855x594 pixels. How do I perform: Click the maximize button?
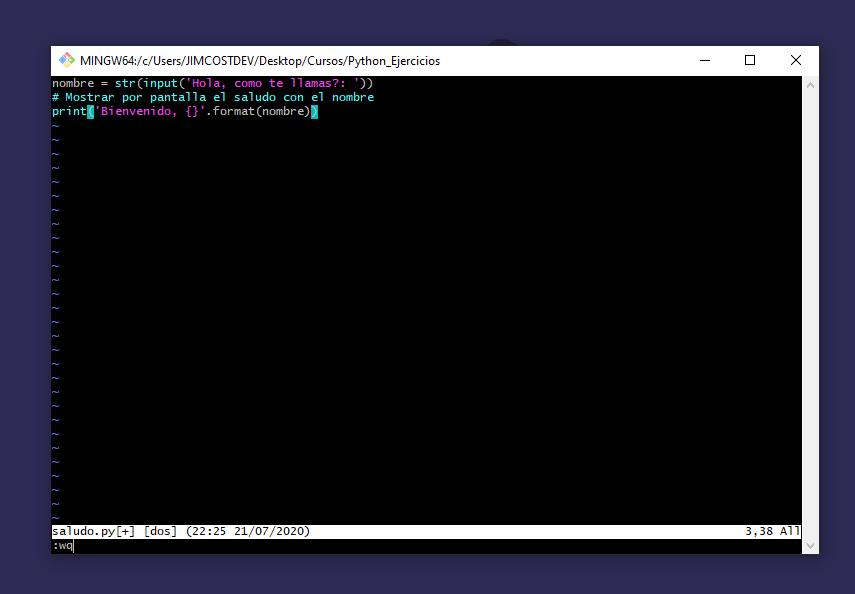coord(750,60)
